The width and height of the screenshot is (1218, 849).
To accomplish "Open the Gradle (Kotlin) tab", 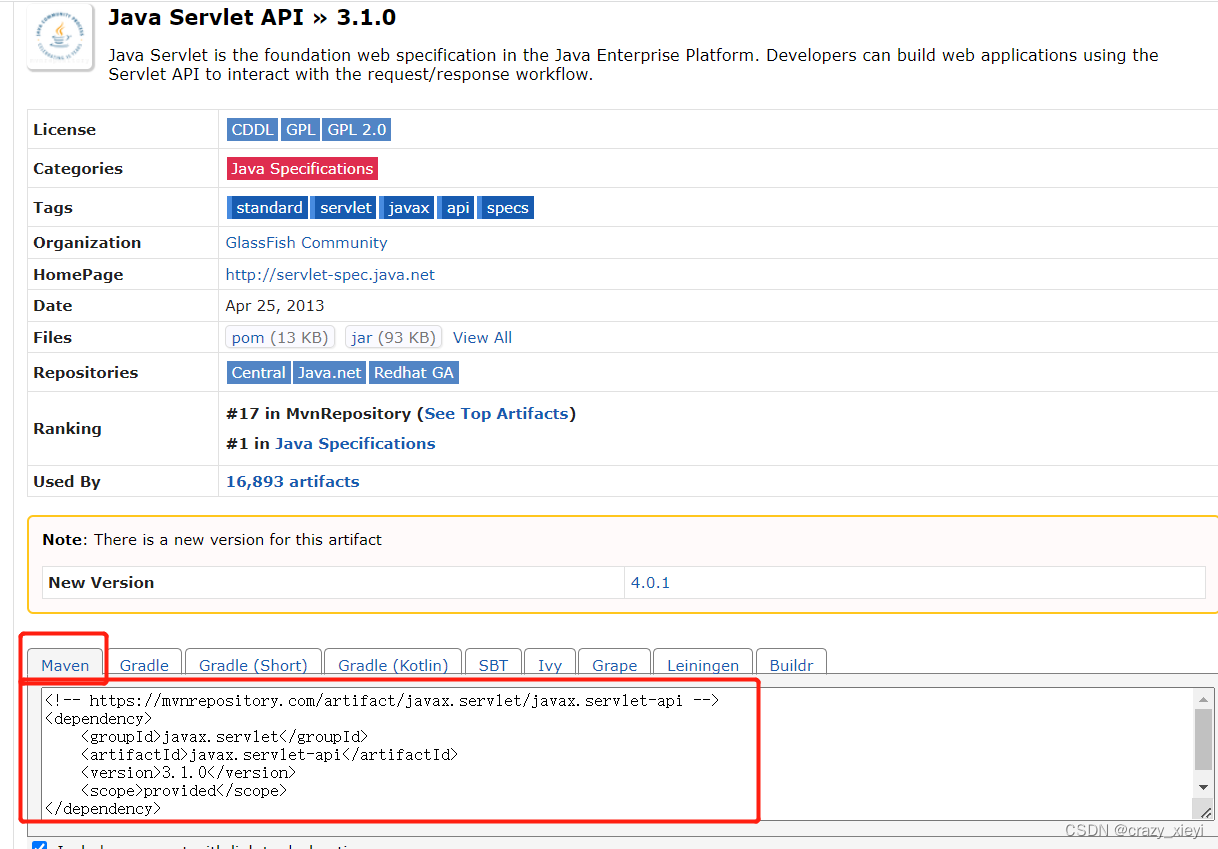I will pos(392,665).
